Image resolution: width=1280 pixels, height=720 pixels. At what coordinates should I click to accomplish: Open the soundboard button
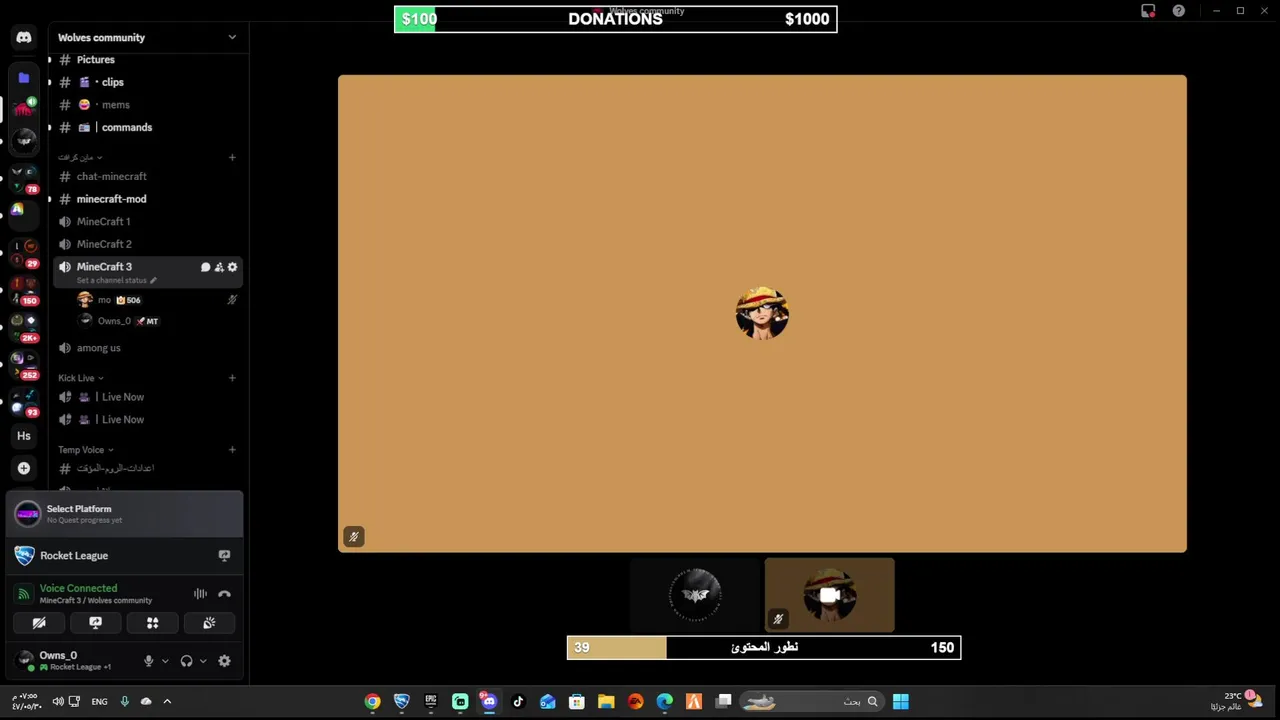[209, 623]
